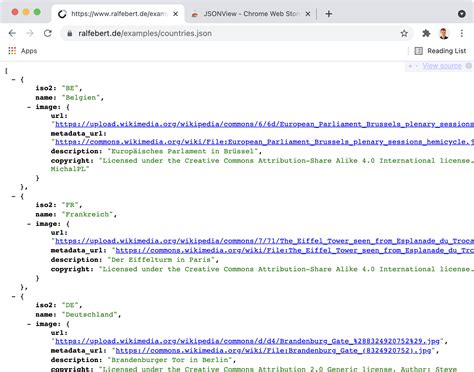Open the European Parliament commons metadata_url link
Viewport: 474px width, 372px height.
click(264, 142)
